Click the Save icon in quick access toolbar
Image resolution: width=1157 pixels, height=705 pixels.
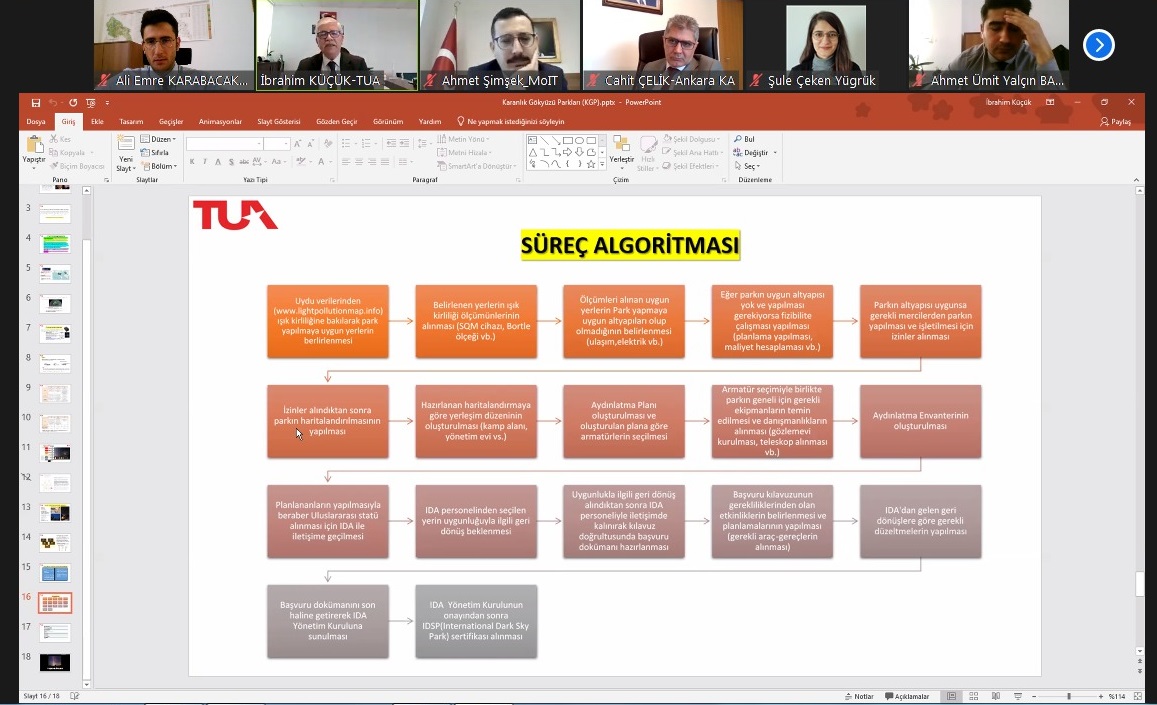(36, 102)
